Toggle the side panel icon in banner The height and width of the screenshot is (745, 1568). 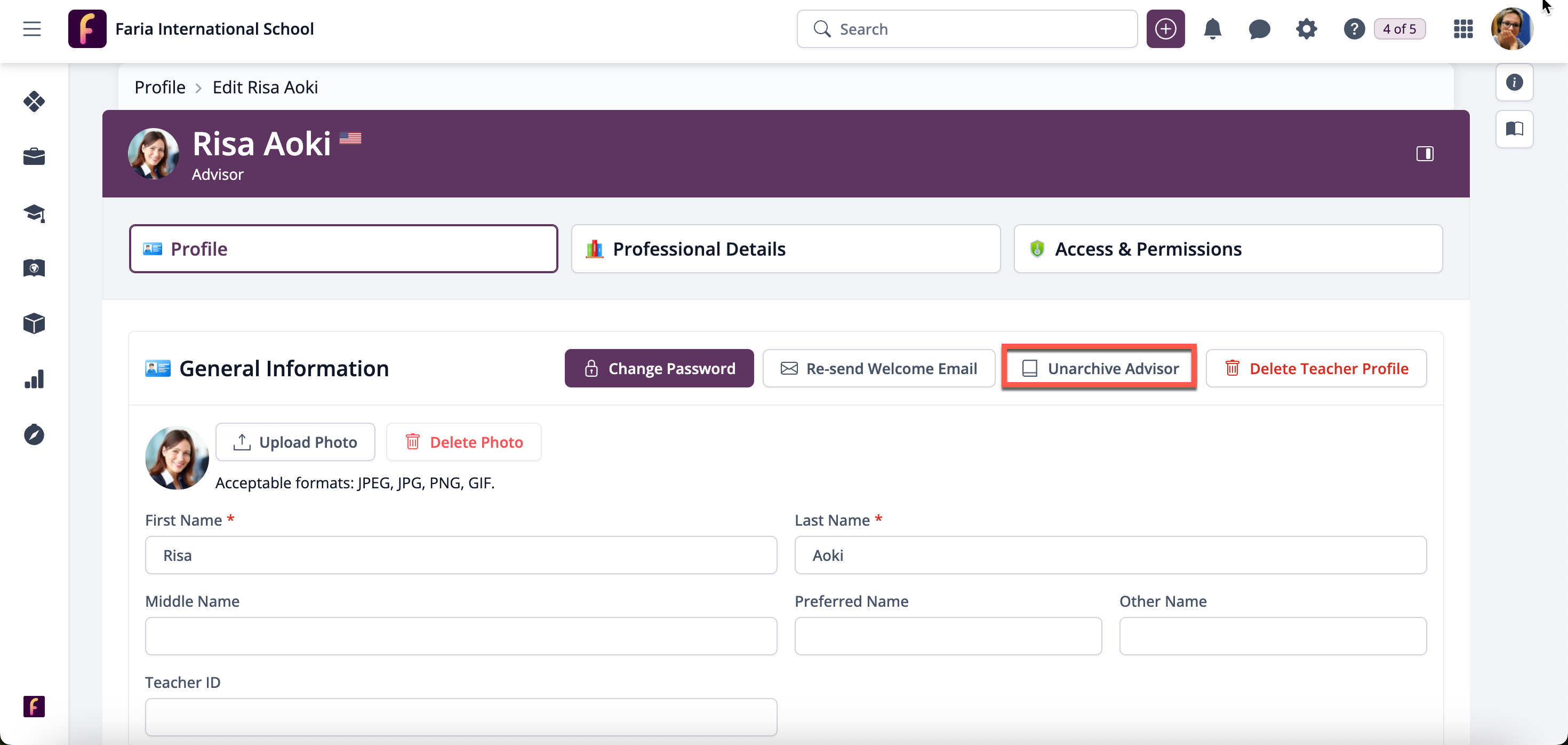[1425, 154]
